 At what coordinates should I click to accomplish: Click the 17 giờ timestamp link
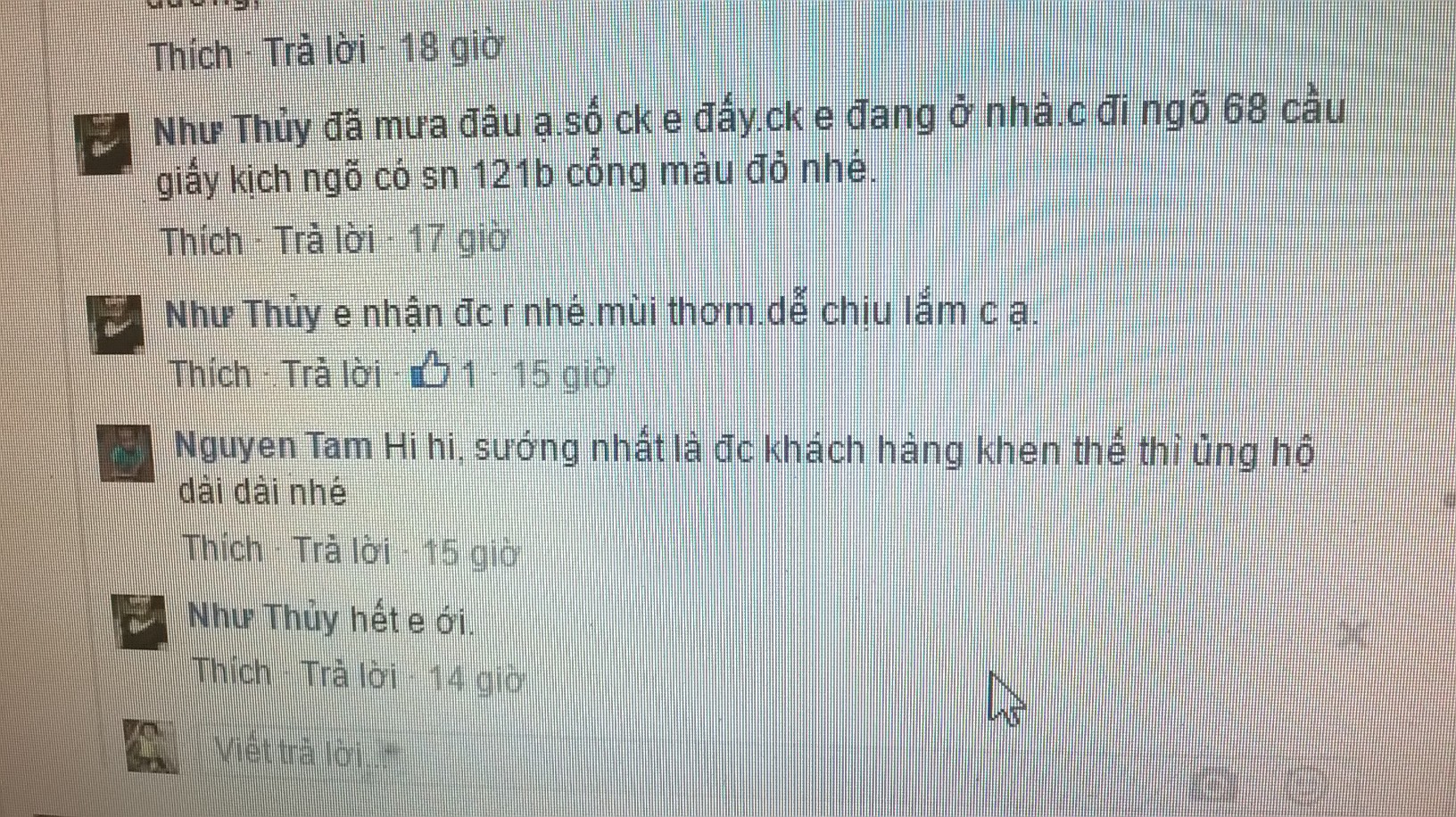coord(458,240)
